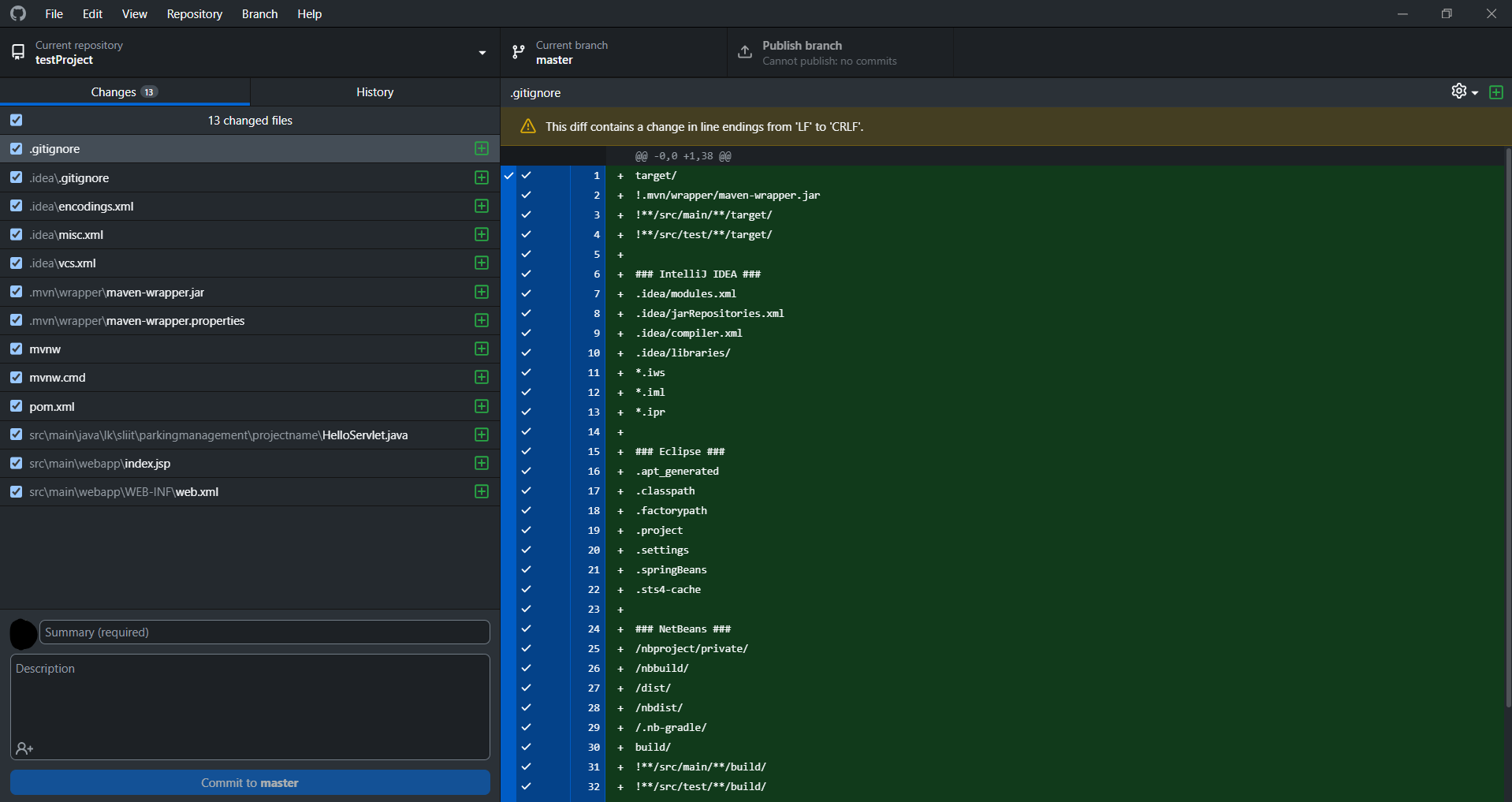Switch to the History tab
The height and width of the screenshot is (802, 1512).
374,91
